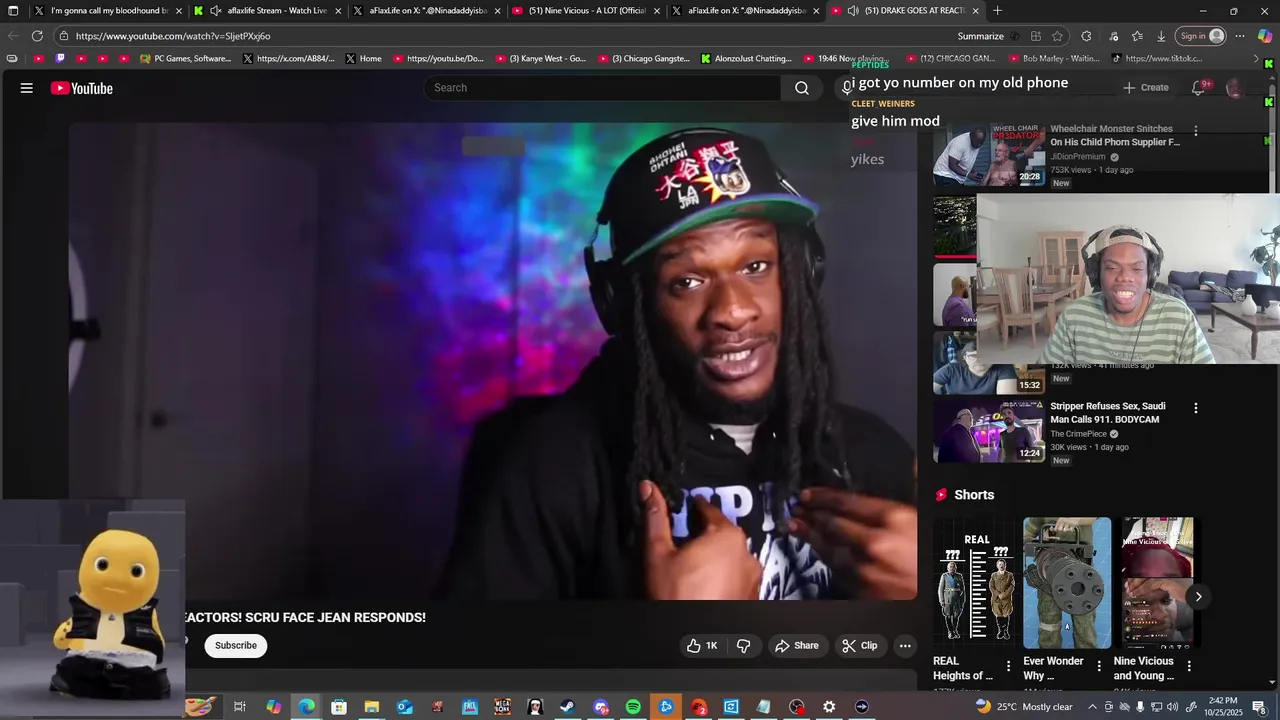Open Microsoft Edge in the taskbar
1280x720 pixels.
pyautogui.click(x=306, y=707)
